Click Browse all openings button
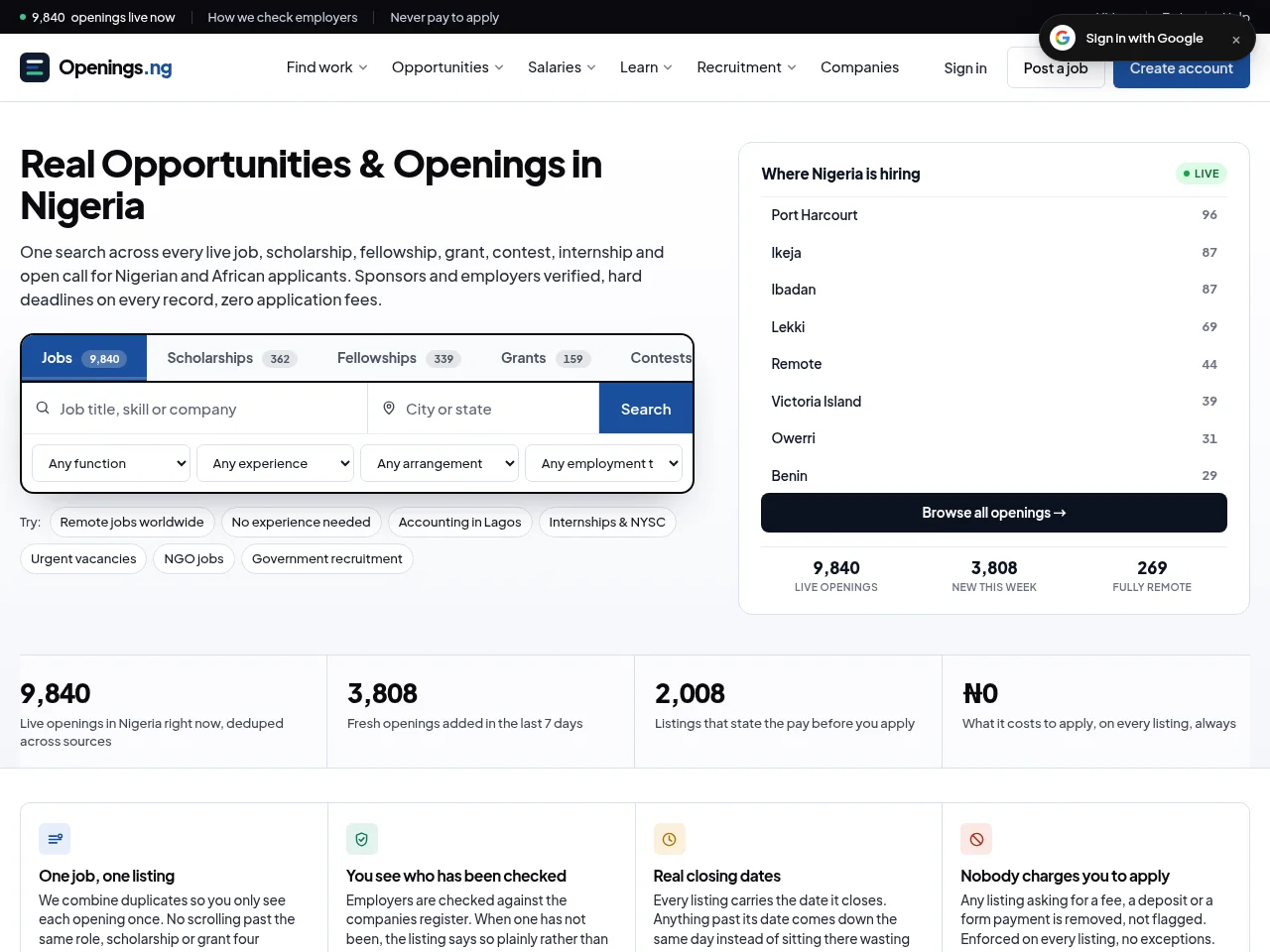 (994, 513)
